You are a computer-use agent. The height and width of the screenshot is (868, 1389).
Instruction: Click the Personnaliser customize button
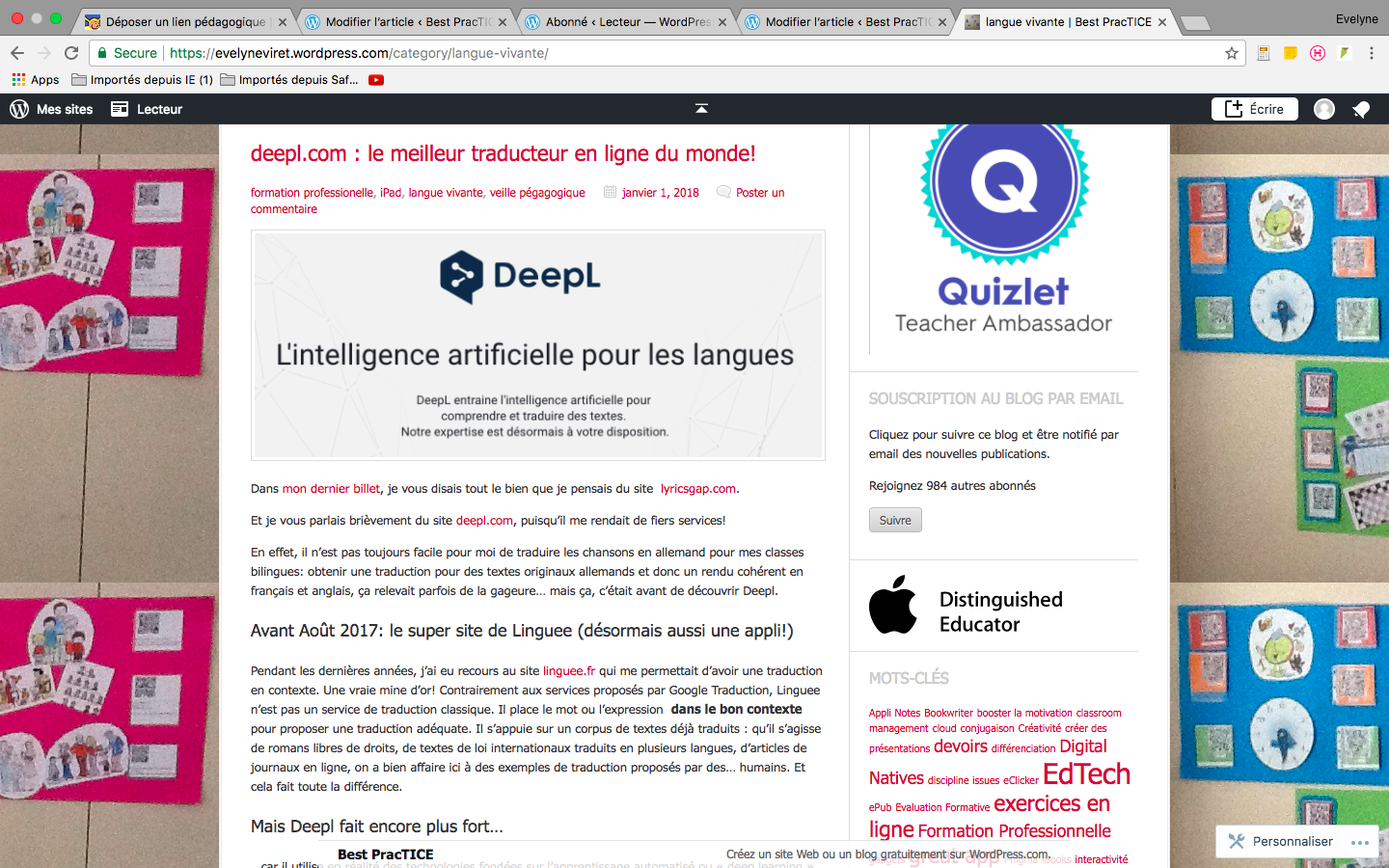tap(1281, 842)
